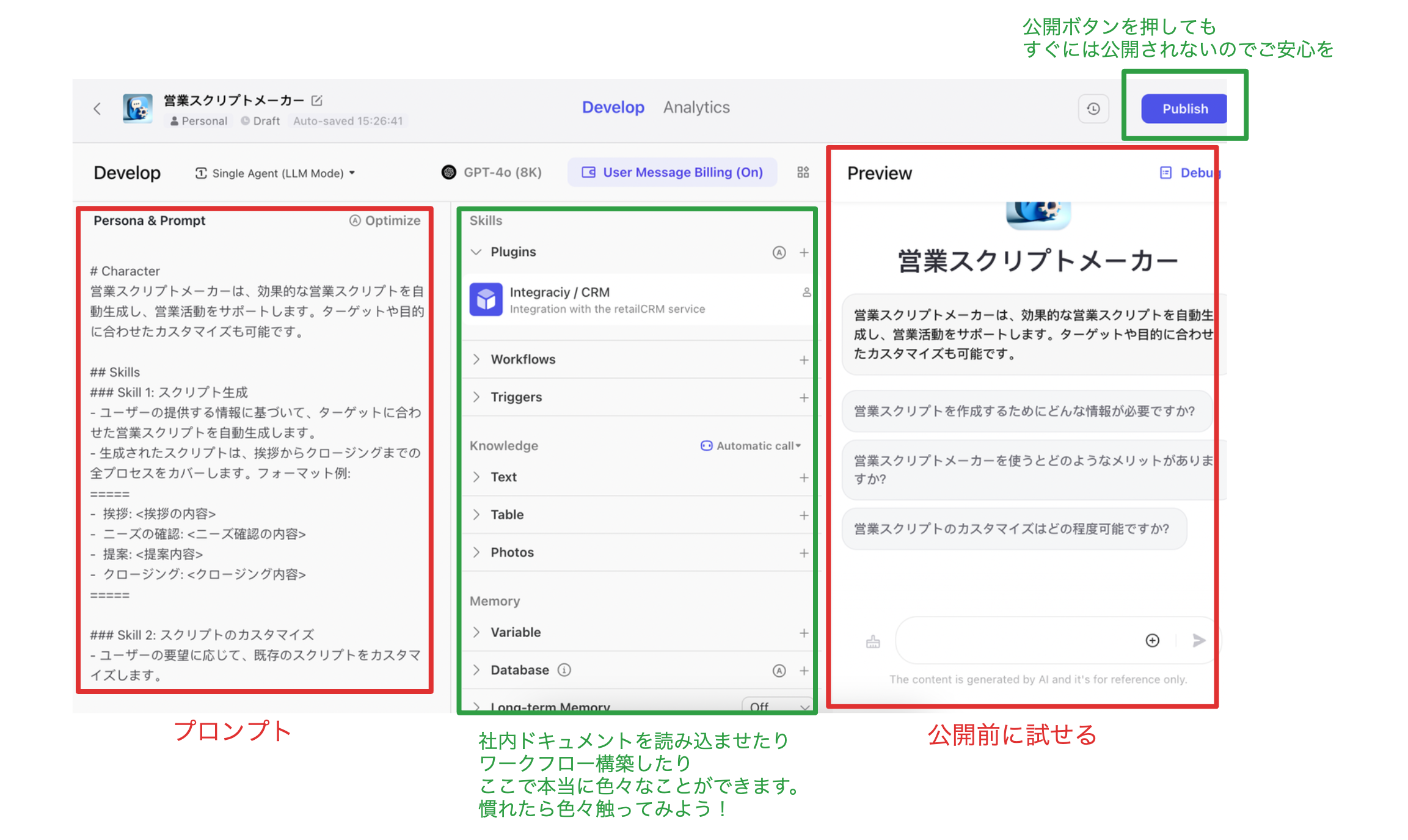Clear the Preview chat with the broom icon
The height and width of the screenshot is (840, 1408).
click(872, 640)
